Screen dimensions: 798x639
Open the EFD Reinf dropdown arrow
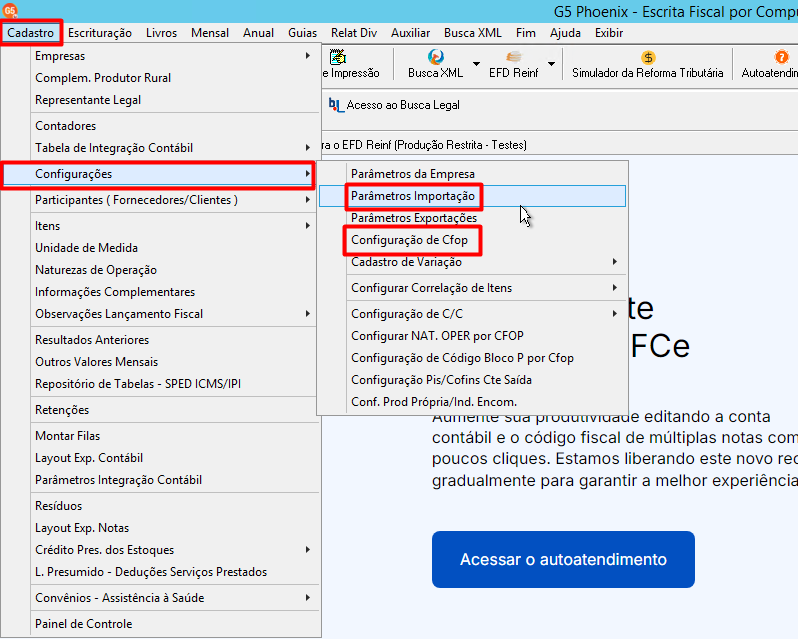click(551, 64)
